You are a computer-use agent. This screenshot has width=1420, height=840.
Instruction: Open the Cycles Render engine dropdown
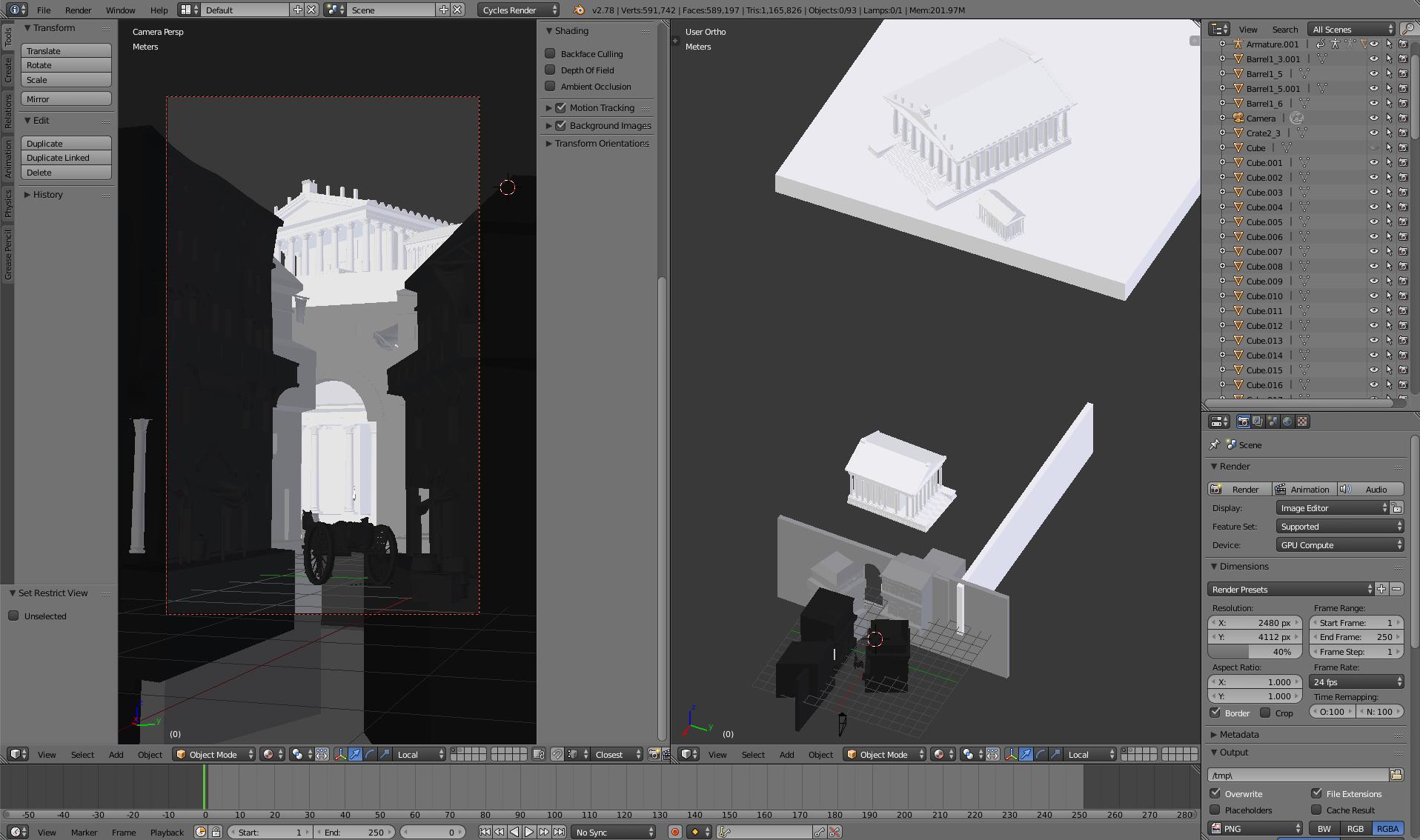[518, 10]
